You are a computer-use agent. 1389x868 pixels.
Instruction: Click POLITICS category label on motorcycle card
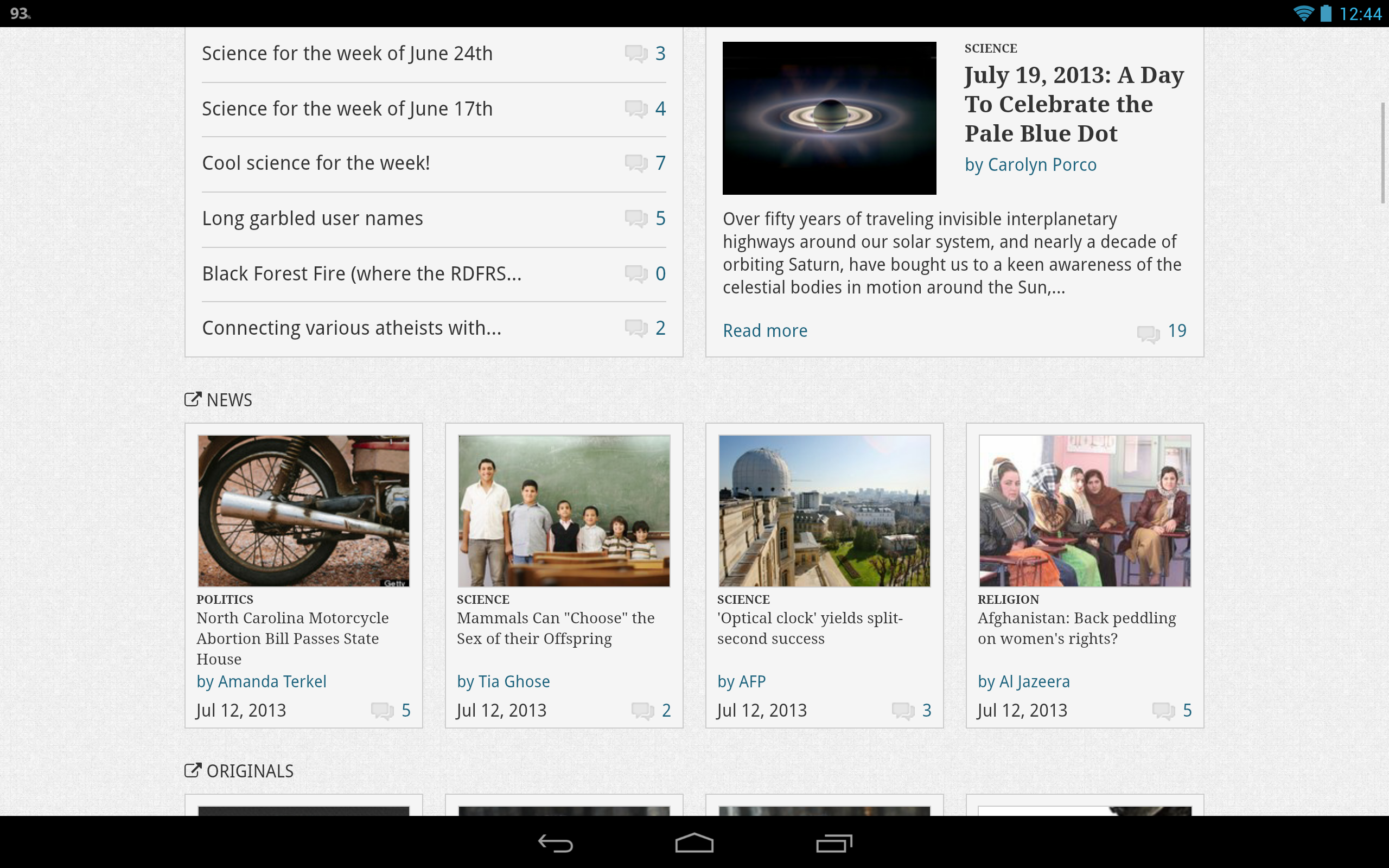225,599
